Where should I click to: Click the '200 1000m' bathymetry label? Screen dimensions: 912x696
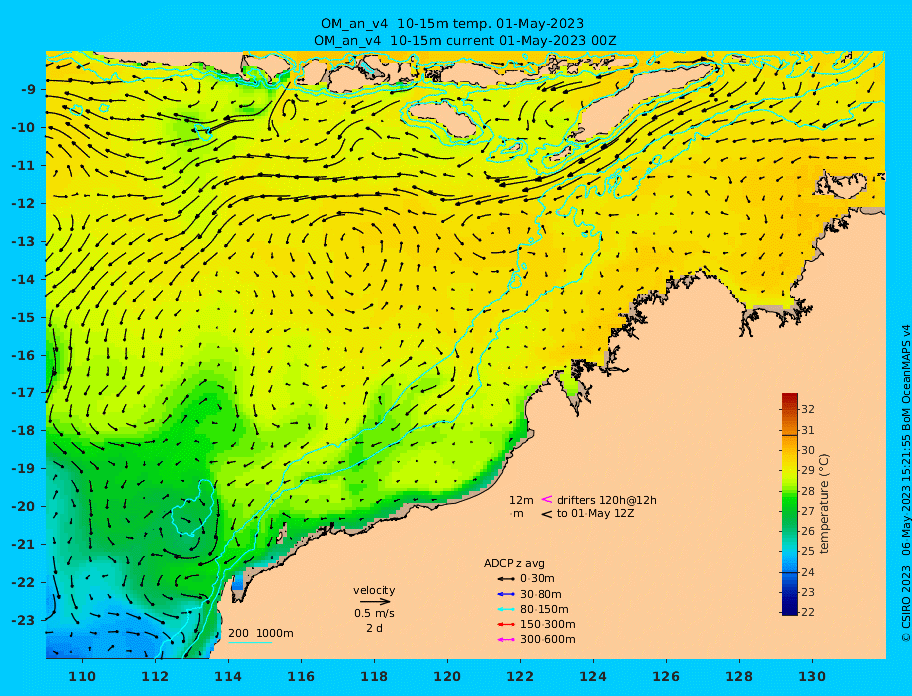point(261,633)
